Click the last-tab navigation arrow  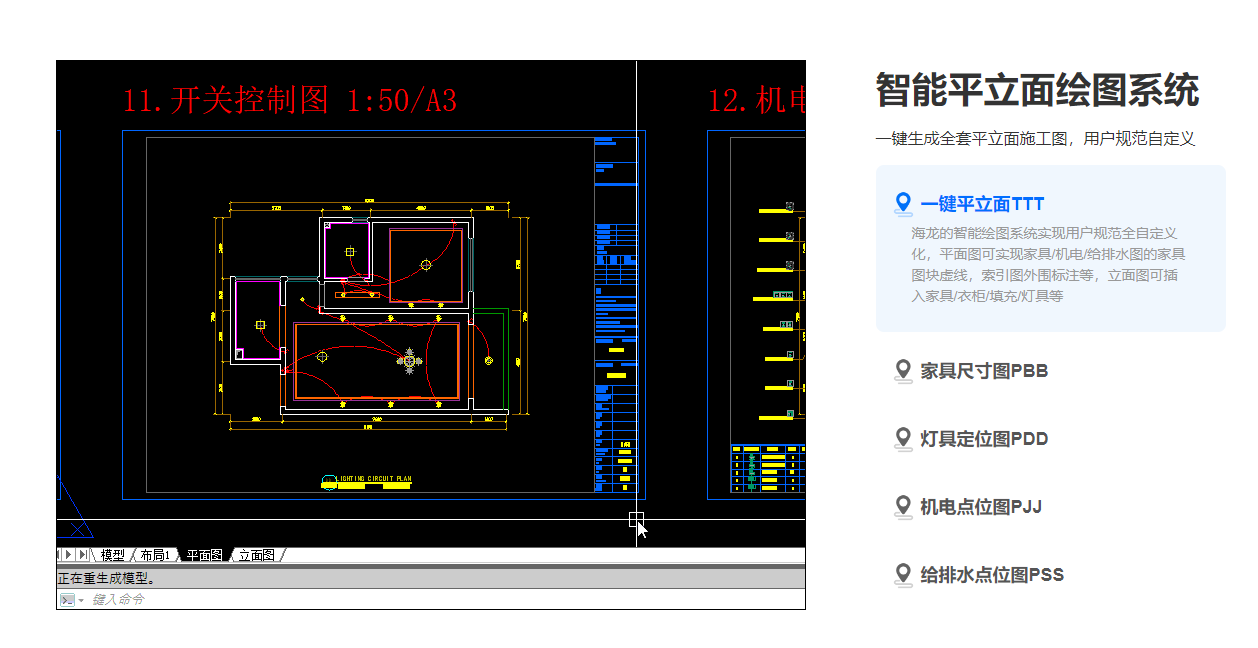(x=82, y=554)
